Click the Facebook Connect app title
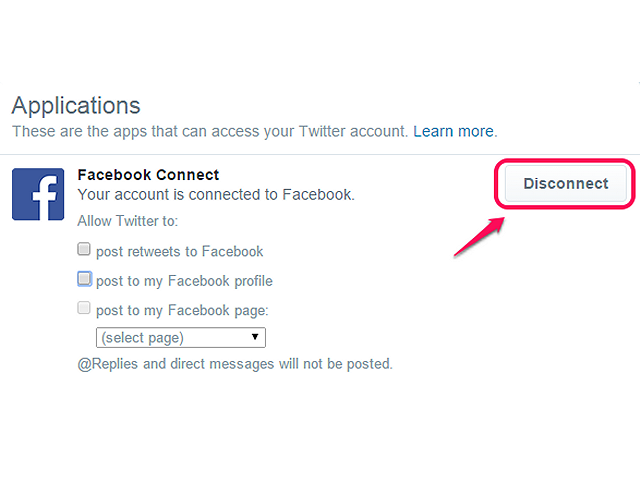 tap(148, 175)
